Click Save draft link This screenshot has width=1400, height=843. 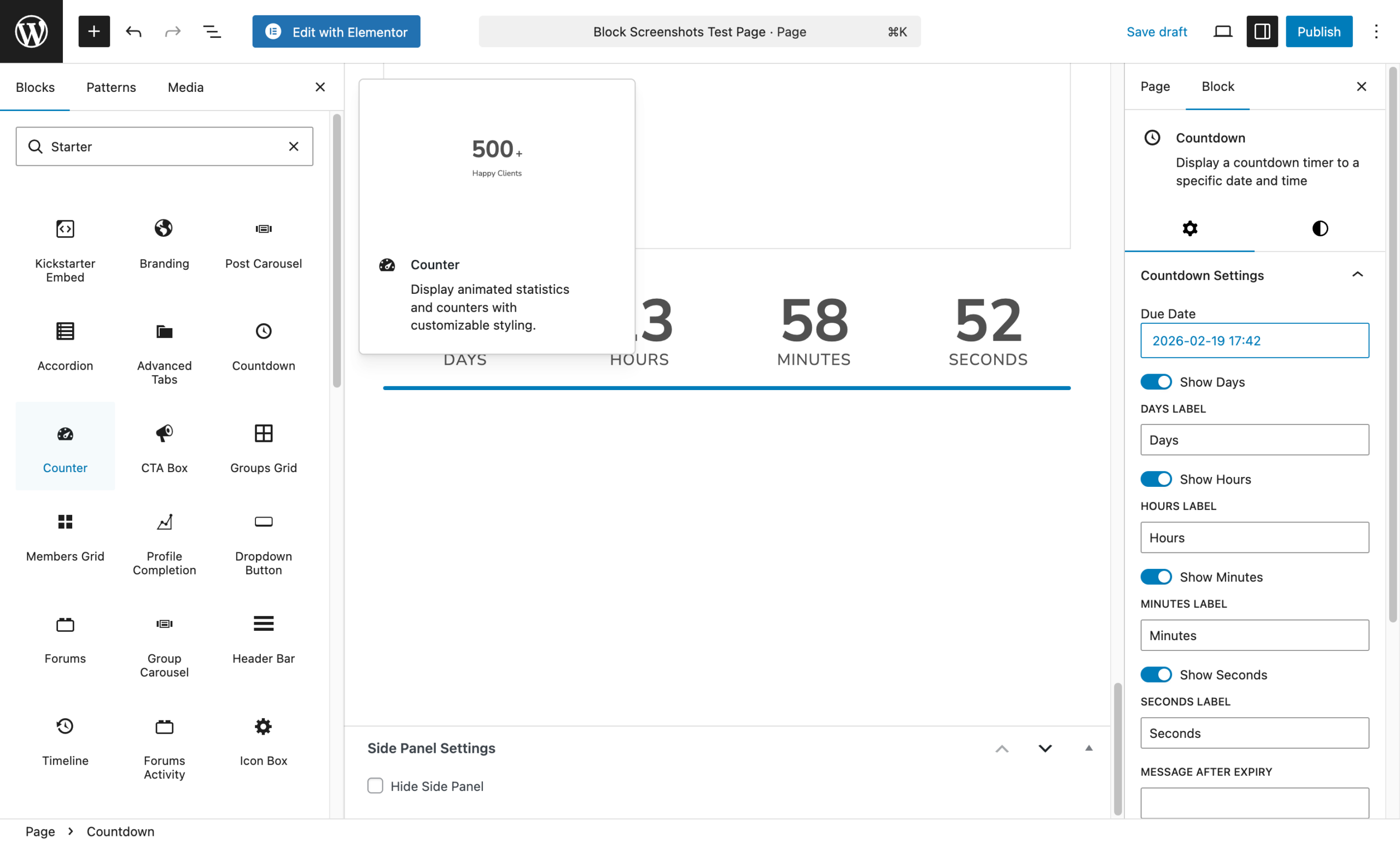tap(1157, 31)
